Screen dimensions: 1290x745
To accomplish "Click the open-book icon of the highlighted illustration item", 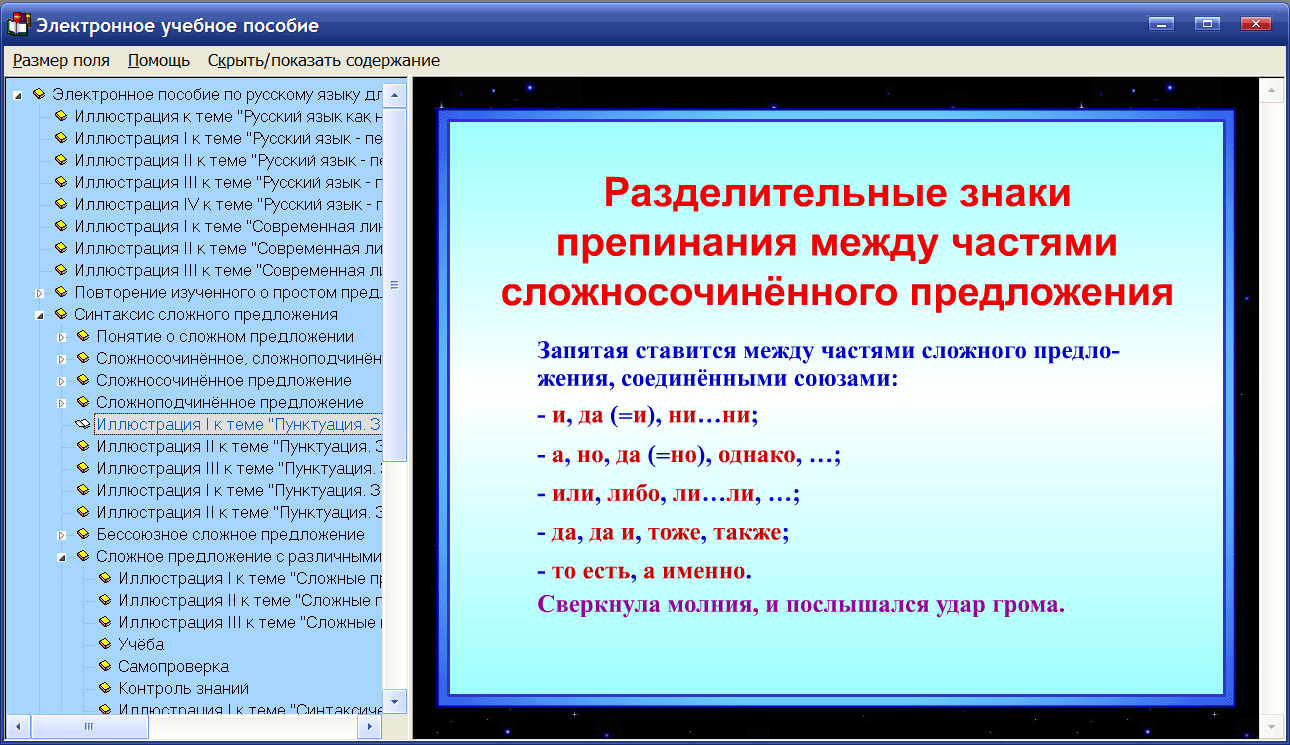I will coord(83,423).
